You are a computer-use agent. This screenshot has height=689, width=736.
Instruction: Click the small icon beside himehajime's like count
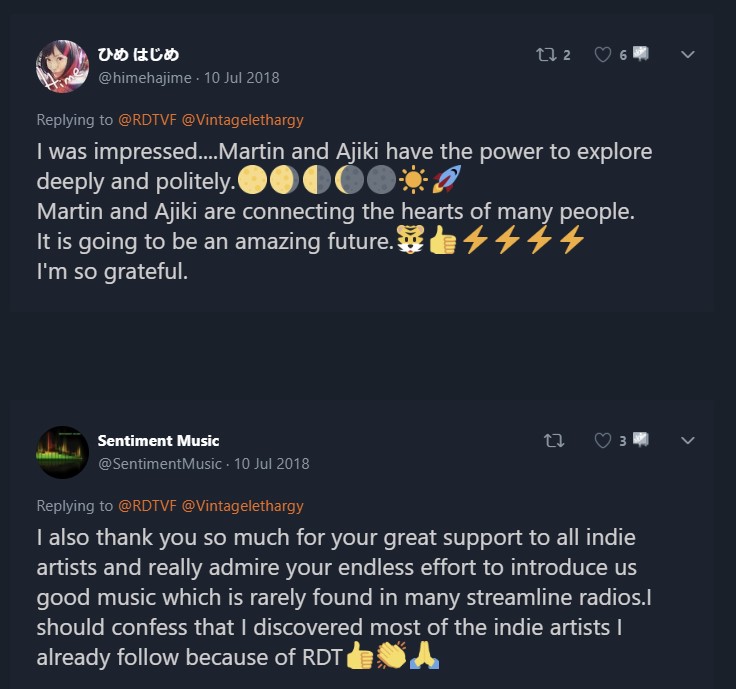click(x=640, y=54)
